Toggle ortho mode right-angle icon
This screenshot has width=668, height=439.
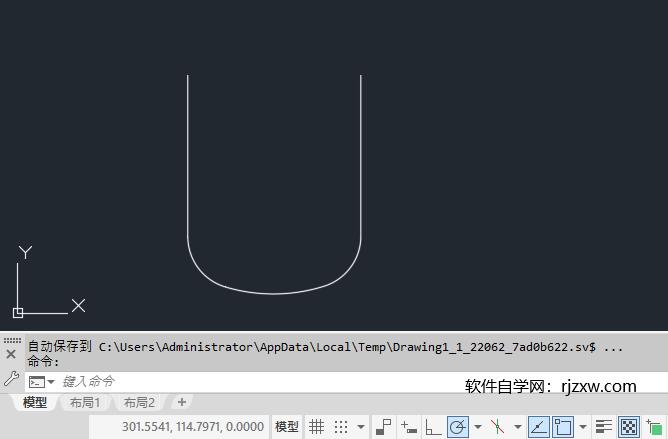point(433,427)
